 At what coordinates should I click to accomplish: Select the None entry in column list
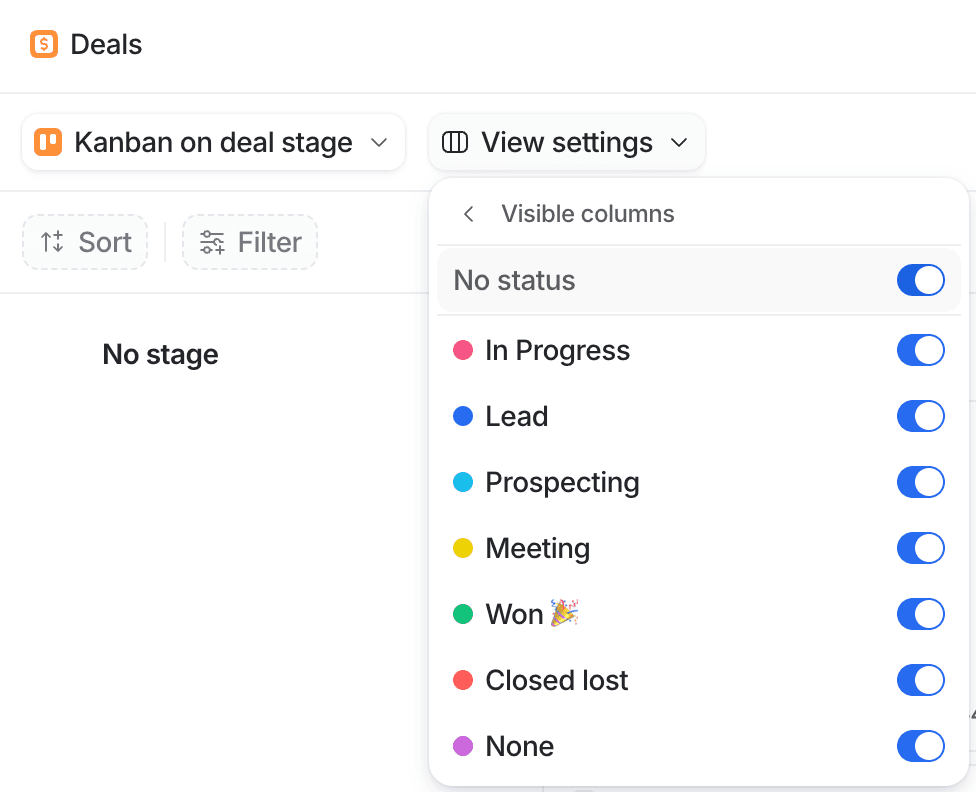(519, 747)
